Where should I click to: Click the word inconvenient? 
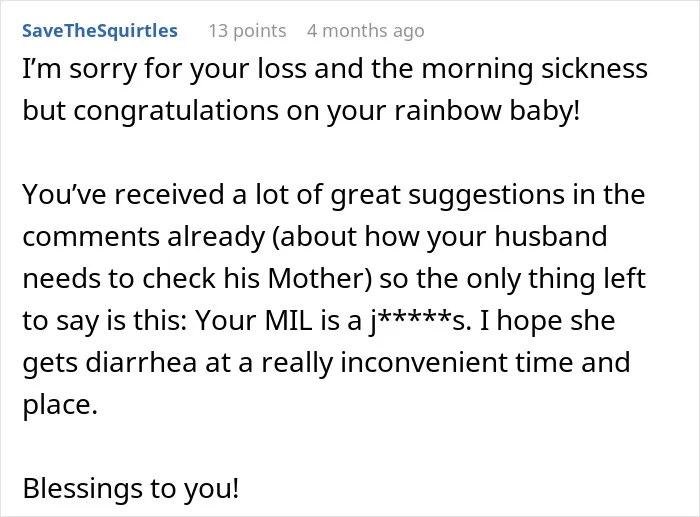click(x=424, y=362)
